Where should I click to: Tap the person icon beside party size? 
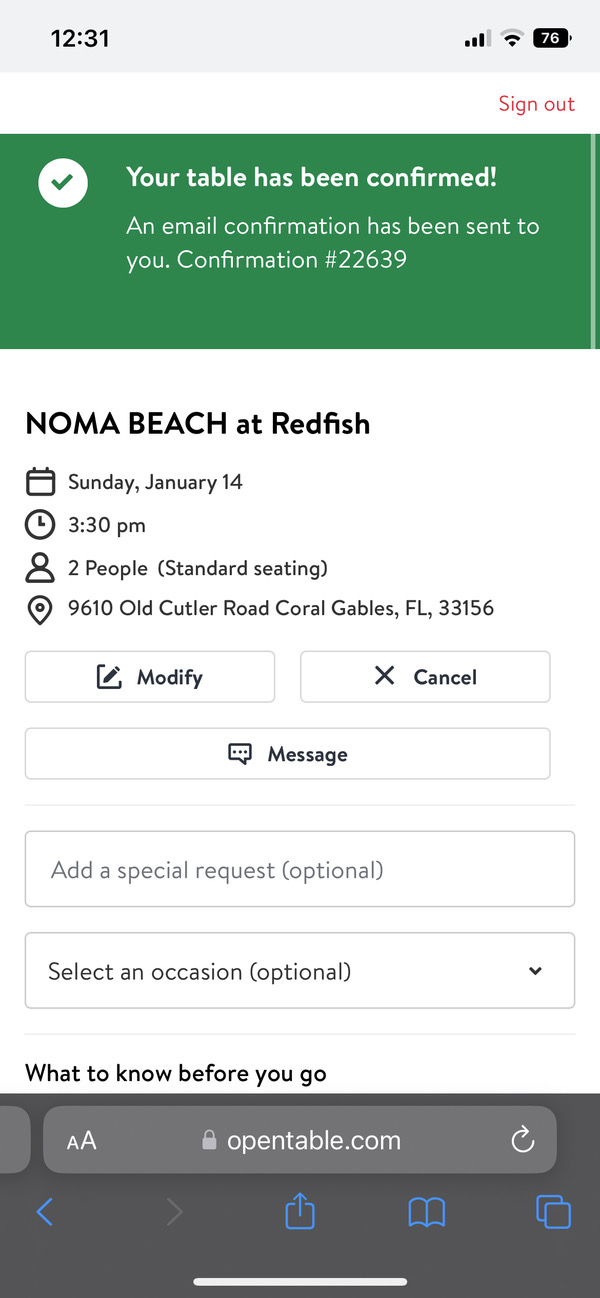(x=39, y=568)
